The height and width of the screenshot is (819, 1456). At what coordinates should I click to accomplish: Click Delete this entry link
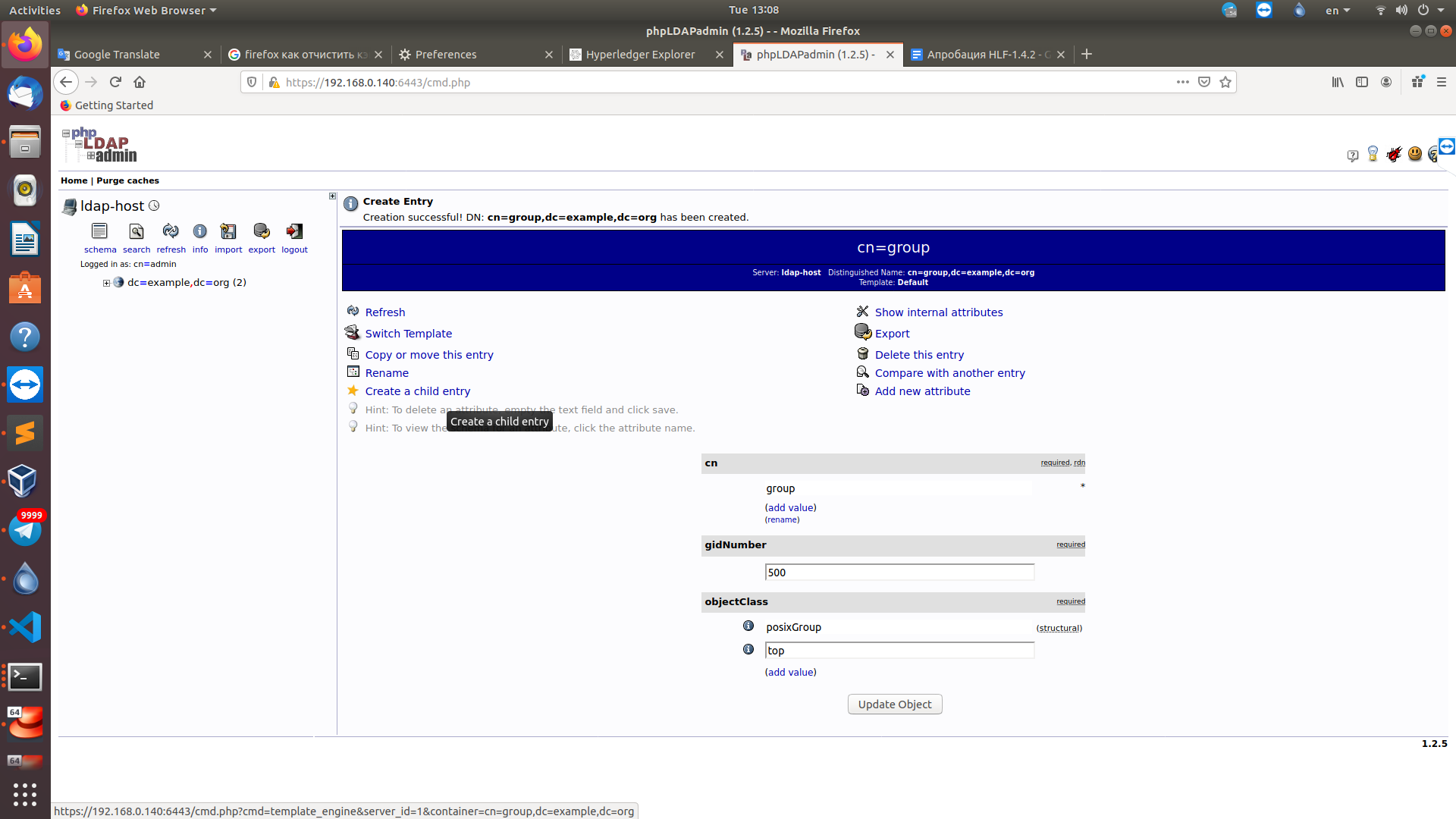tap(919, 355)
